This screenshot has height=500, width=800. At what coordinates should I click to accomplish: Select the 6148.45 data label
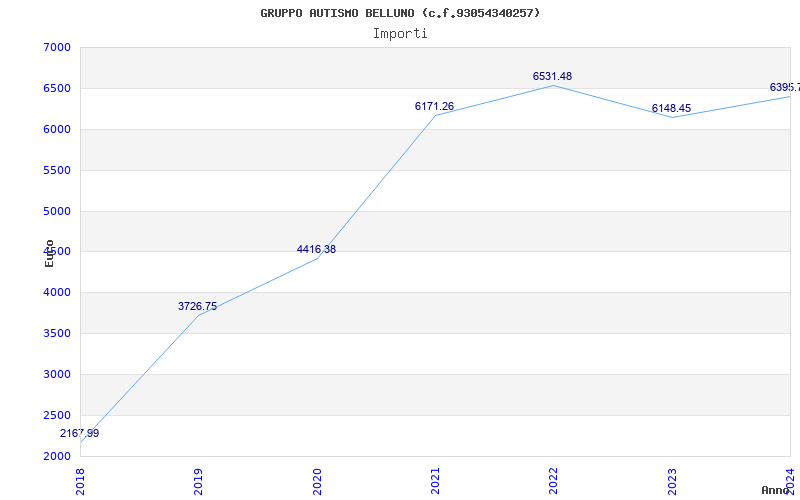[x=671, y=109]
